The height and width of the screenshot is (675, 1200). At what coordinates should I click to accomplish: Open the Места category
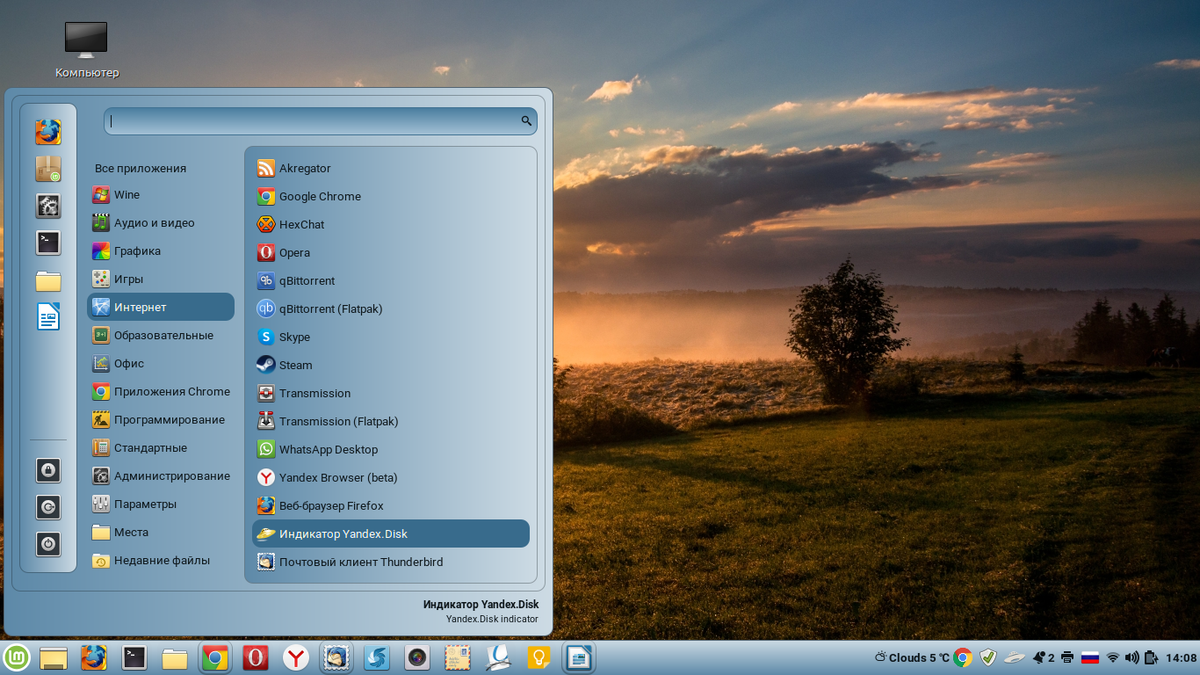pos(160,532)
